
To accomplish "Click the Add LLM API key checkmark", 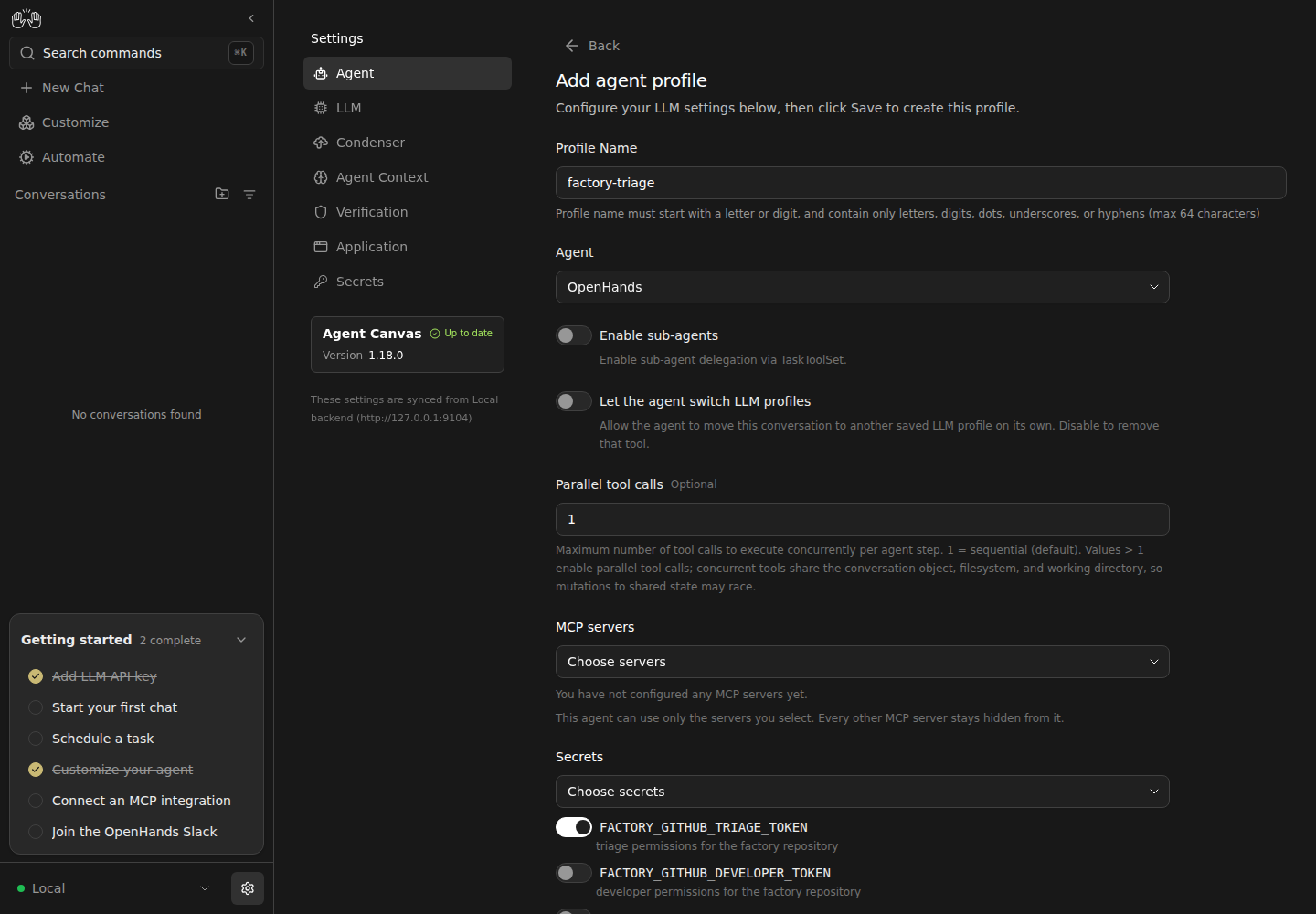I will click(x=36, y=676).
